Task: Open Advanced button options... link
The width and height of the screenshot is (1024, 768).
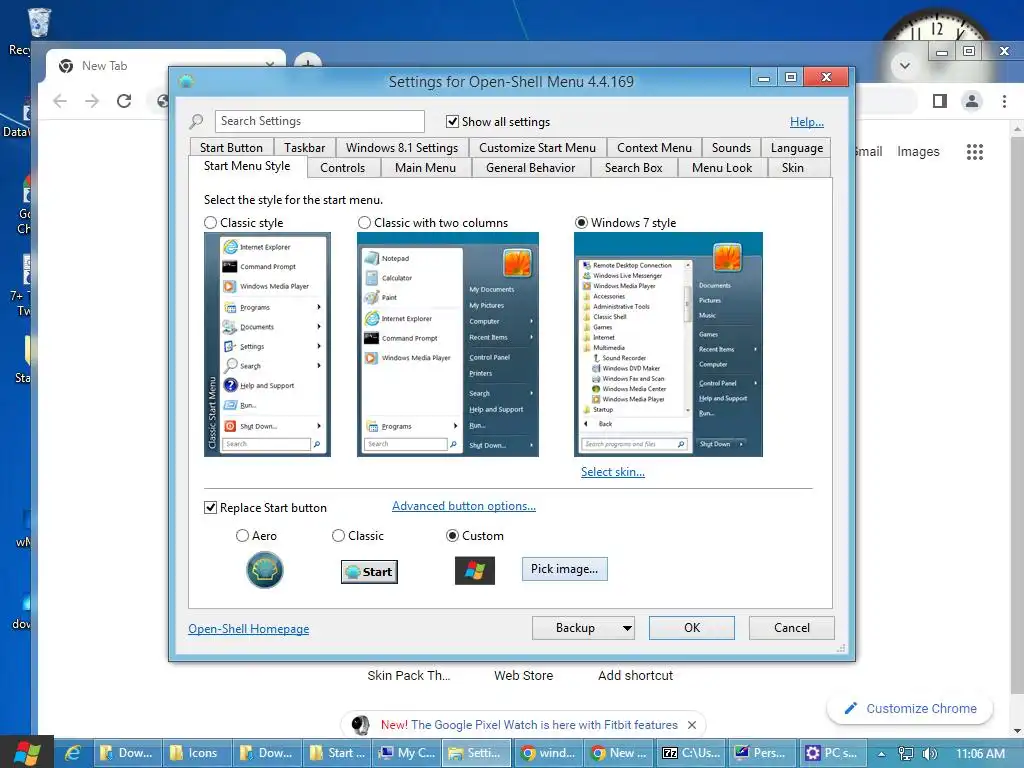Action: [x=464, y=506]
